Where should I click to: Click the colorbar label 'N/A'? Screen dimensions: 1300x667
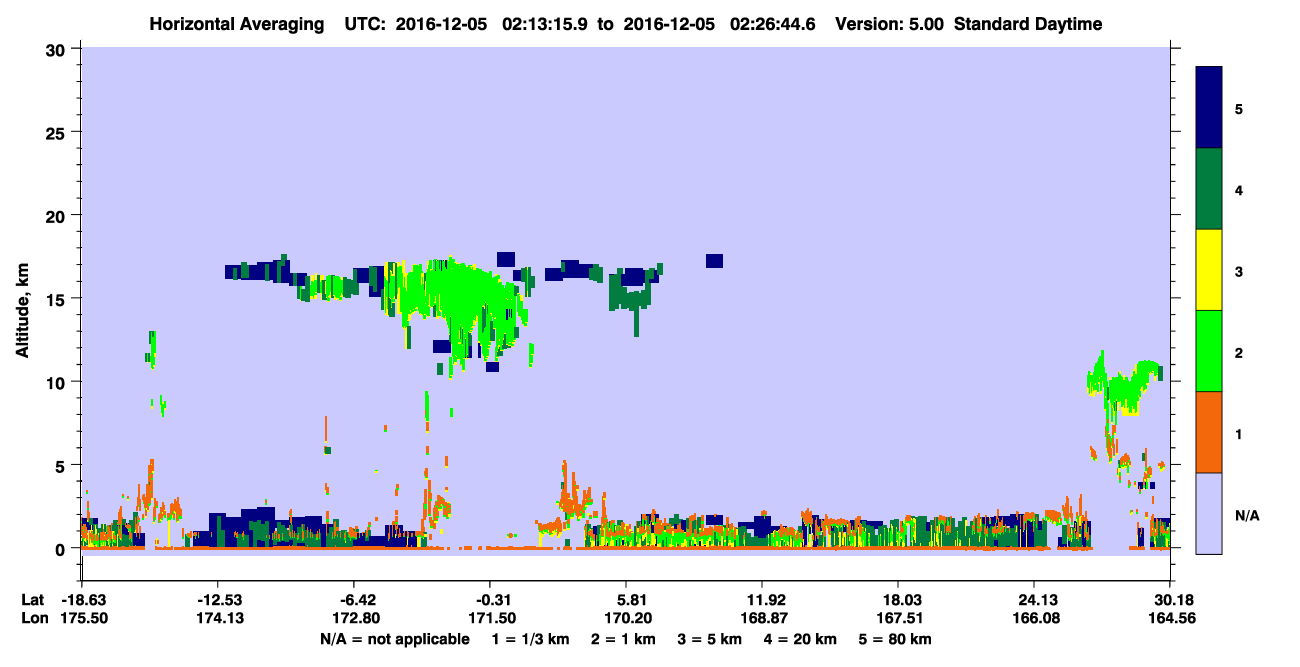[x=1247, y=515]
